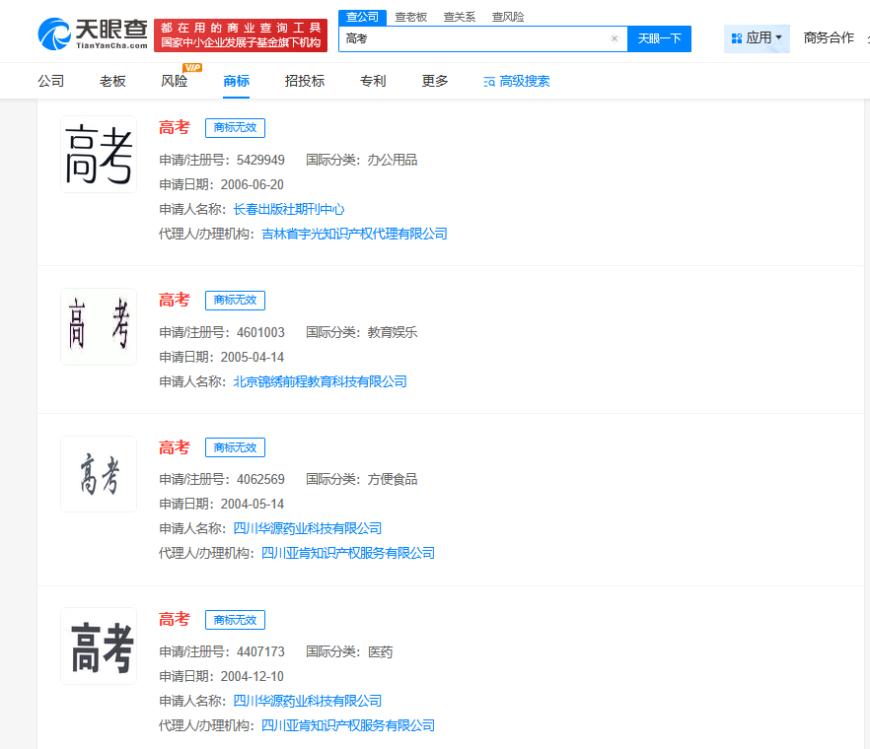
Task: Select the text 国际分类：办公用品
Action: 361,160
